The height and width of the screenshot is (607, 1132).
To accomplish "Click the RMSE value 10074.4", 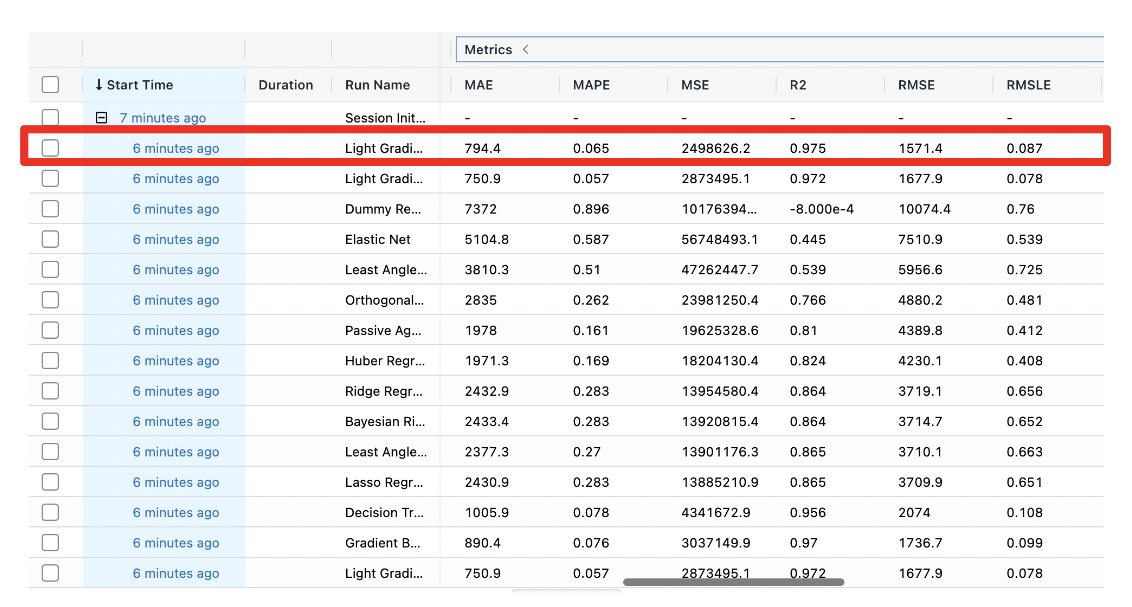I will [924, 209].
